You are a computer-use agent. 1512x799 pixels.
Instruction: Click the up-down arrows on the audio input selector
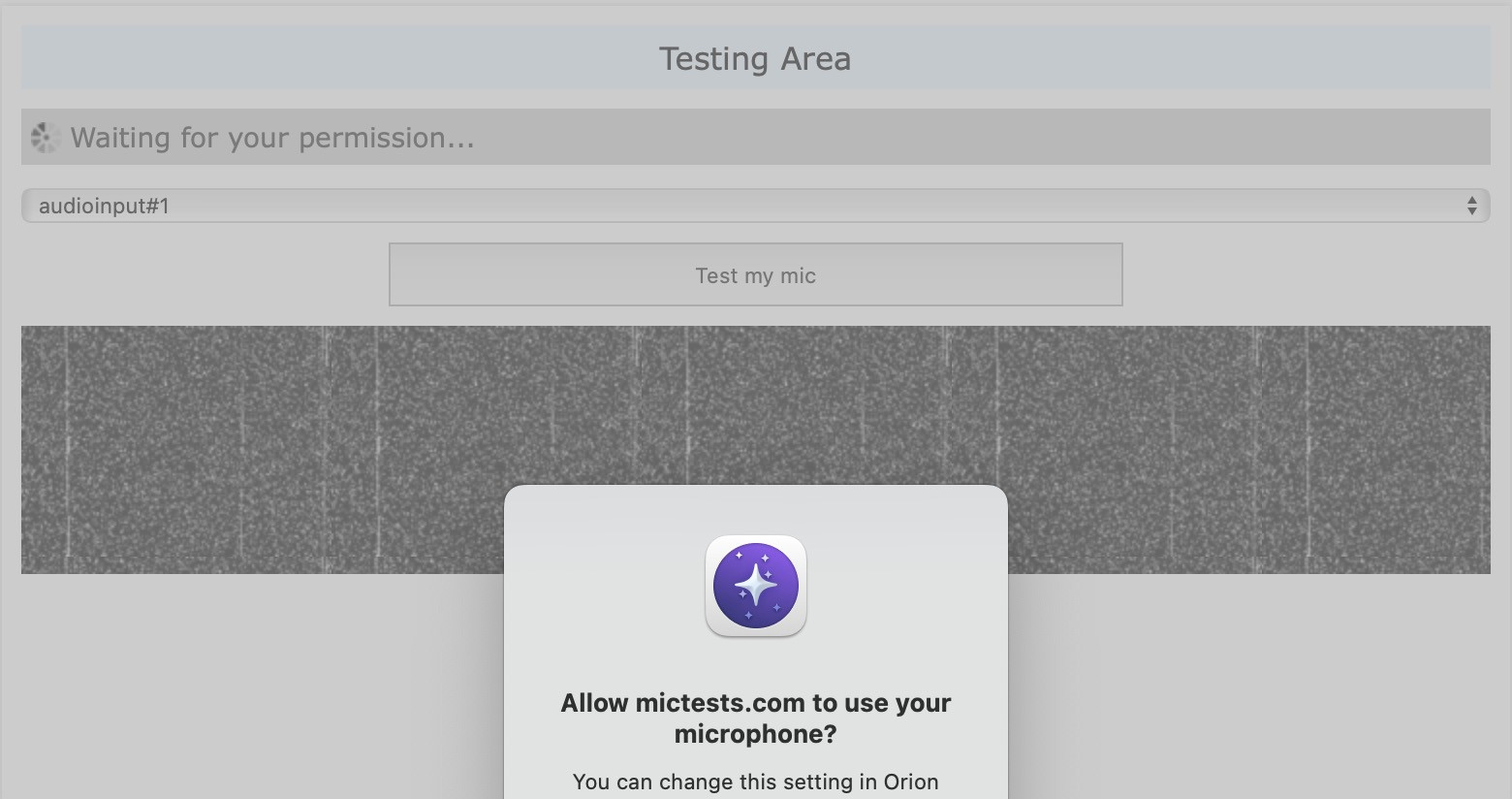click(1471, 206)
